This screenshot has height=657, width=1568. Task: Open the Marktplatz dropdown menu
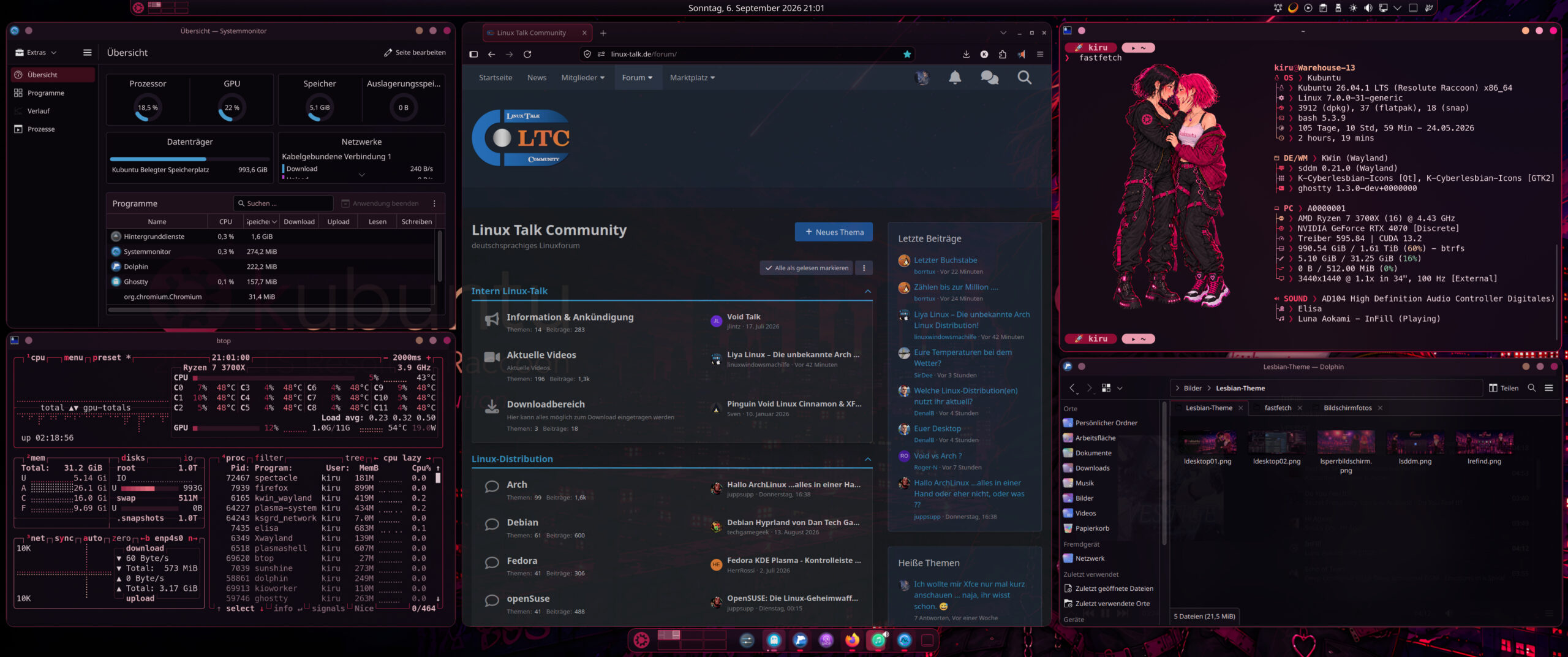pyautogui.click(x=692, y=78)
